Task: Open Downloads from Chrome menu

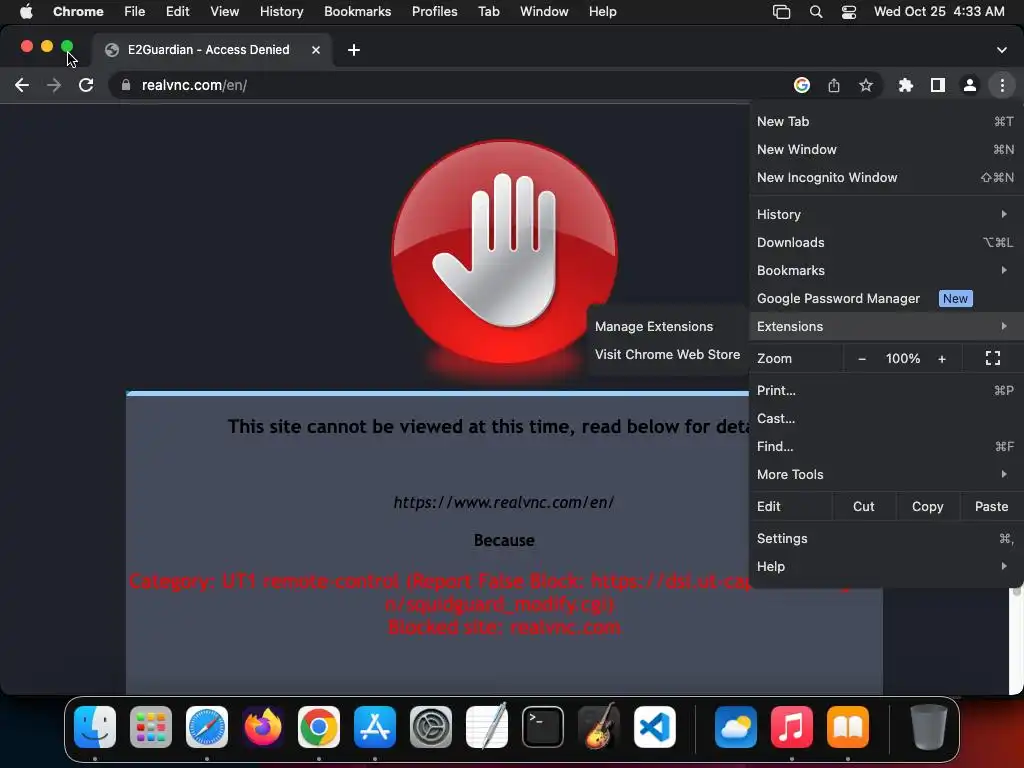Action: 885,242
